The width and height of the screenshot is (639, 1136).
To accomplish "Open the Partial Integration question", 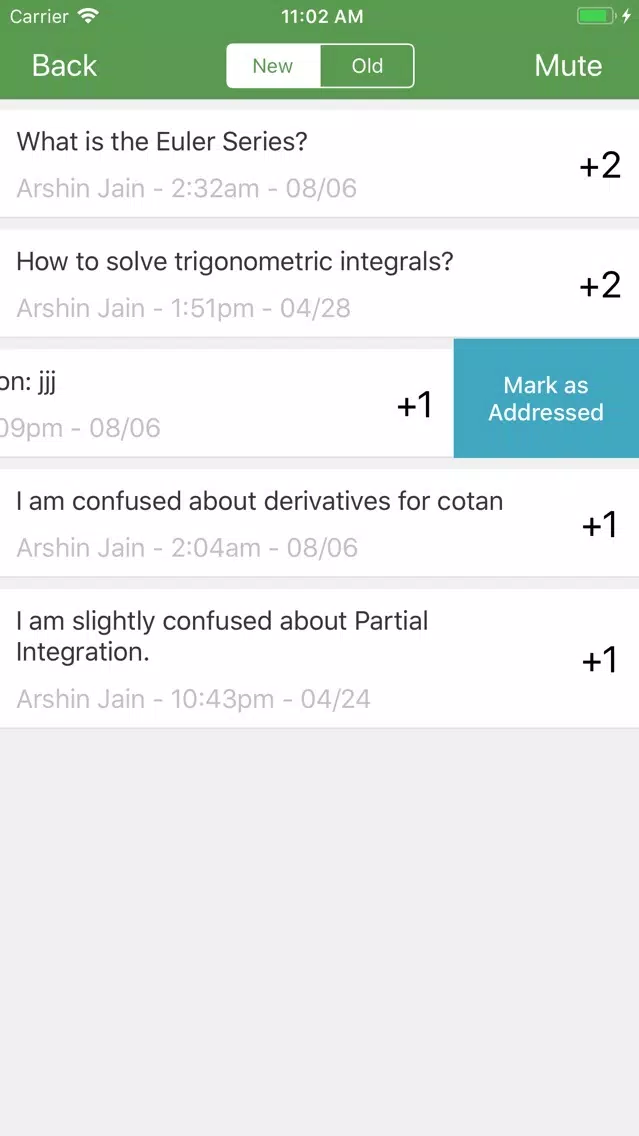I will click(320, 659).
